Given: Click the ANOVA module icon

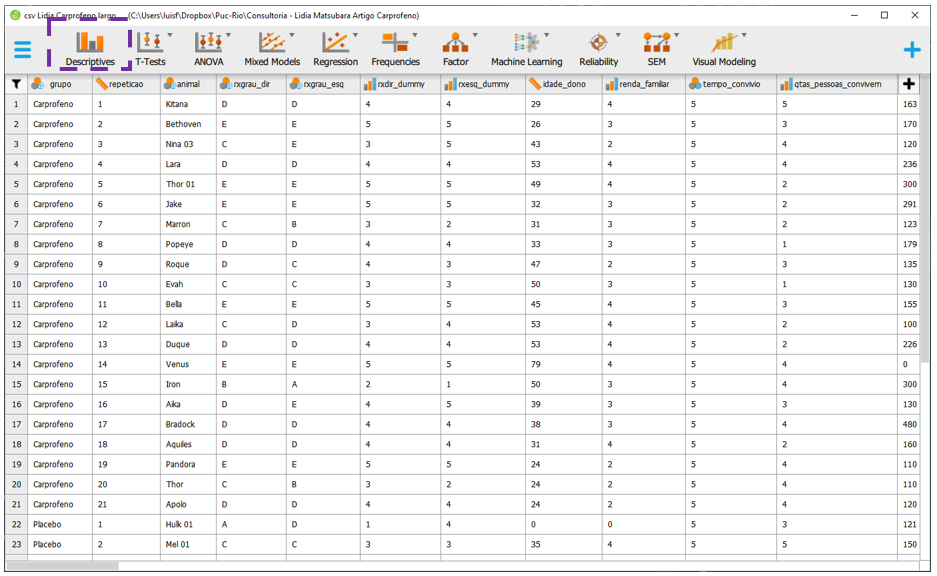Looking at the screenshot, I should [209, 48].
